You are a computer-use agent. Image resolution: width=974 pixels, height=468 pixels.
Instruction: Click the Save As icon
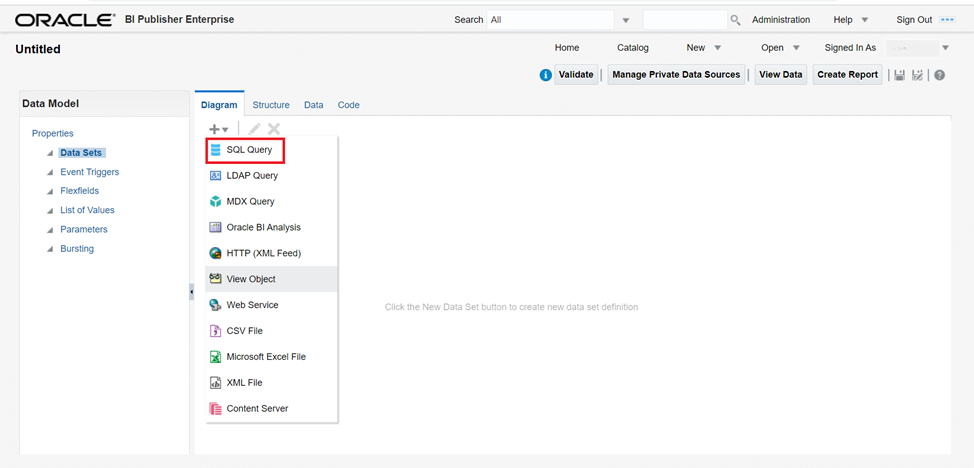[917, 75]
